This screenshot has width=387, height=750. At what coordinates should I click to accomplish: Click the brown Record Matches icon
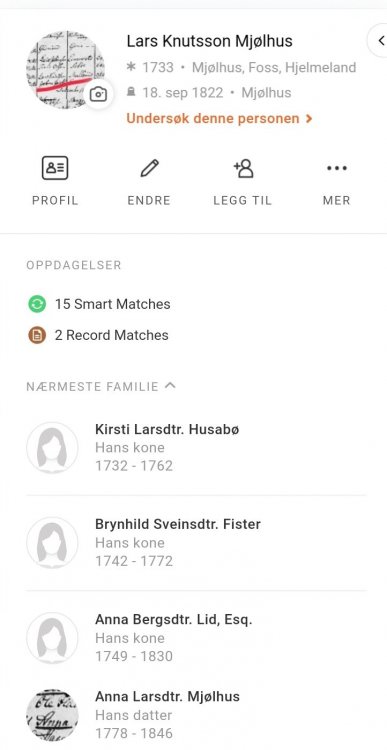[x=37, y=335]
